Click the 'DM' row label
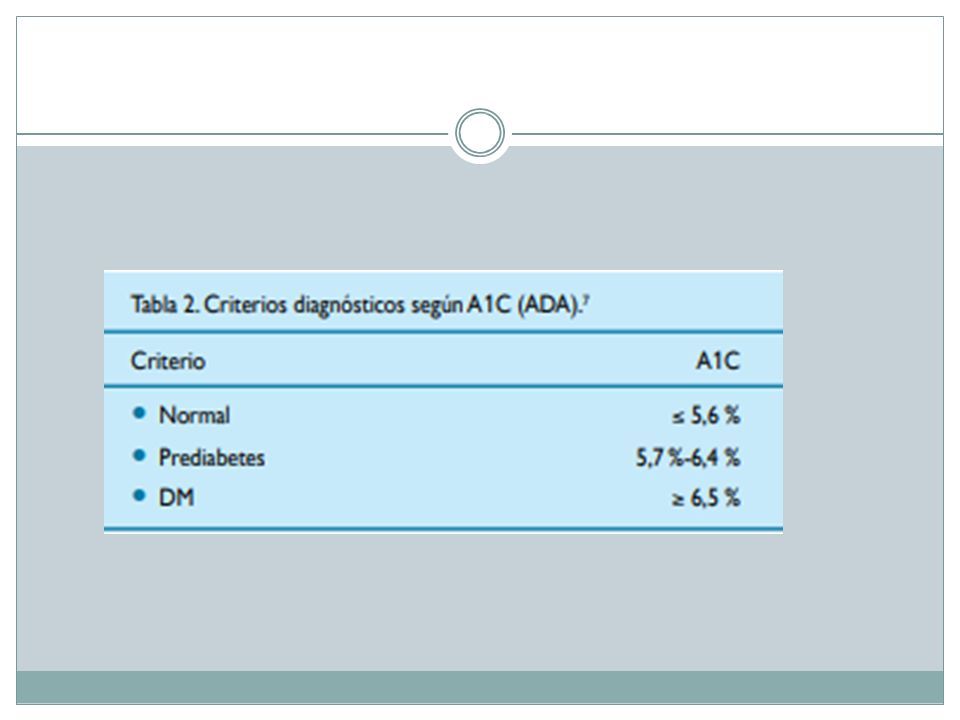 176,498
